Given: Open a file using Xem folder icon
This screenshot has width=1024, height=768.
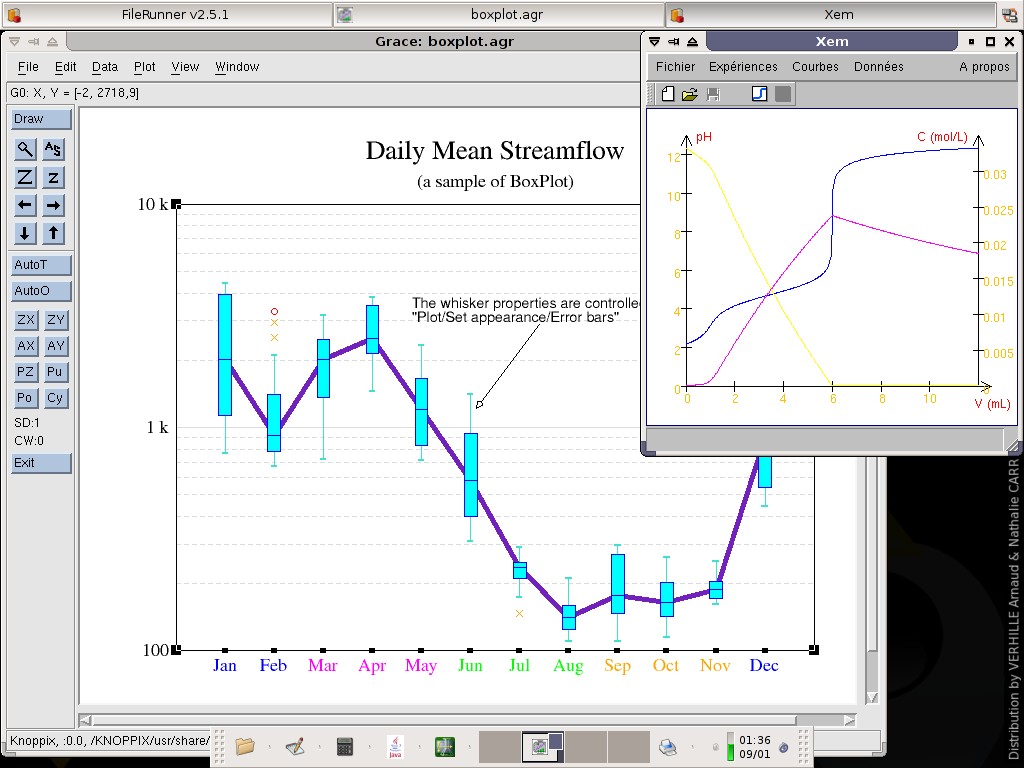Looking at the screenshot, I should point(689,94).
